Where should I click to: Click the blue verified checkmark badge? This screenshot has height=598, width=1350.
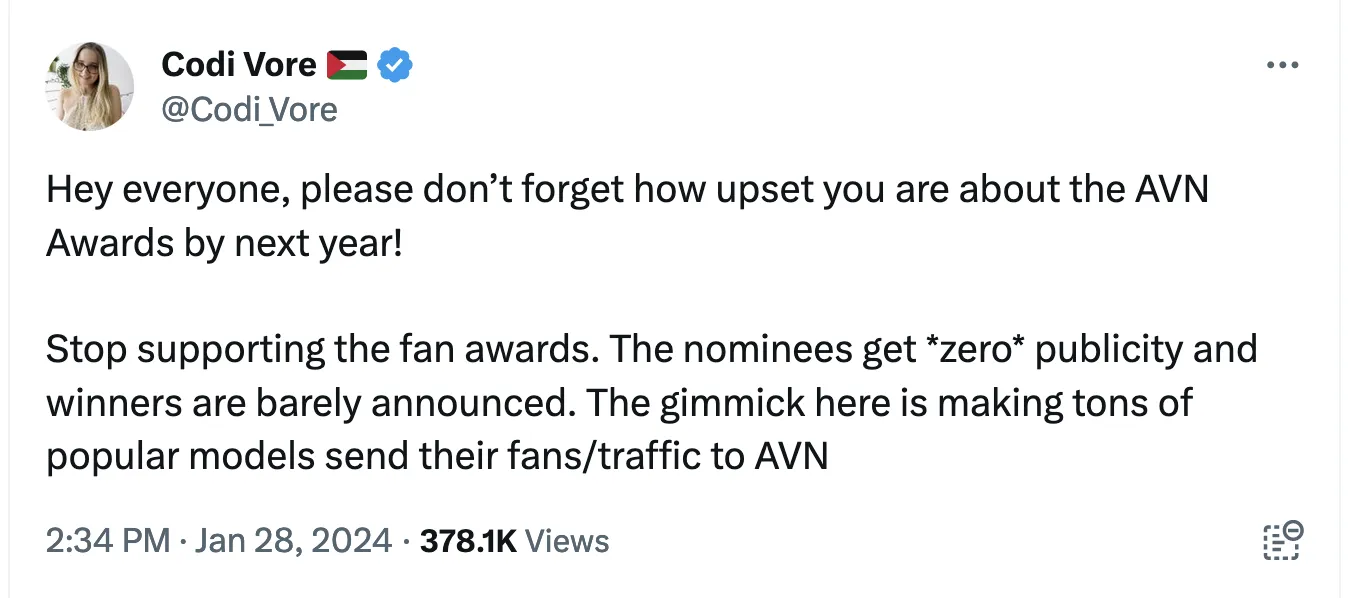click(396, 66)
